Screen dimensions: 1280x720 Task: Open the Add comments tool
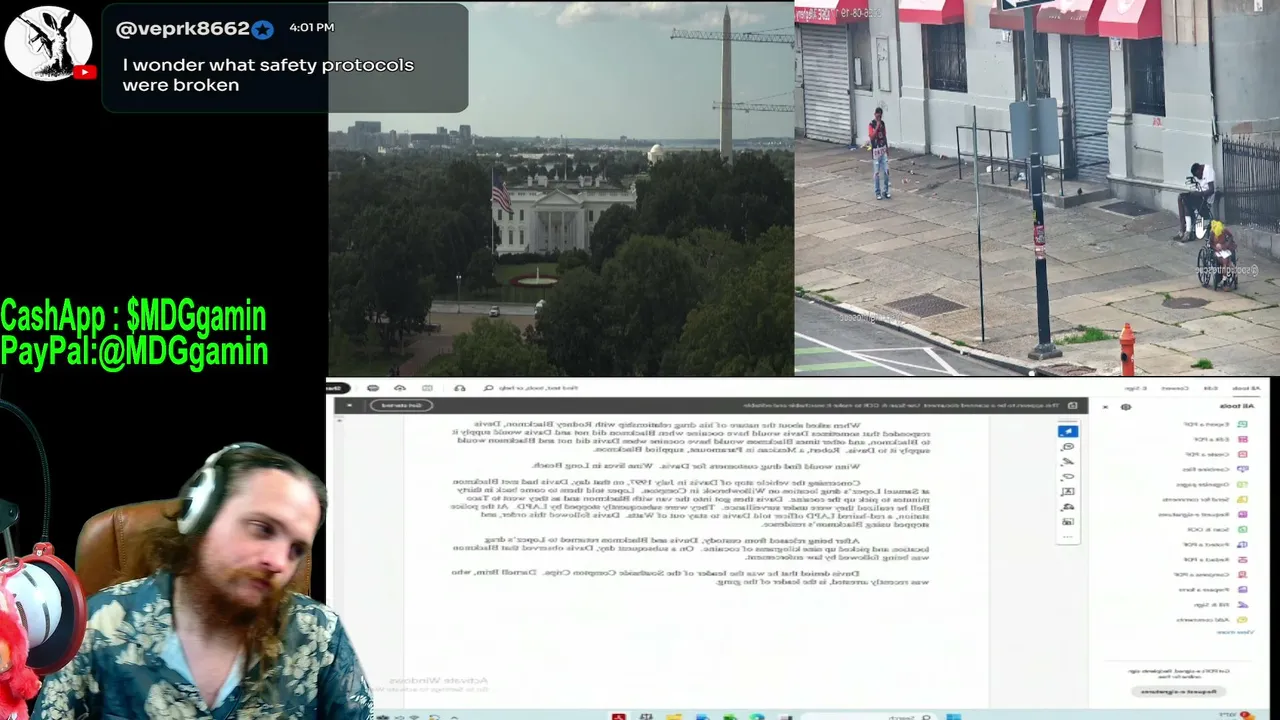(1213, 619)
